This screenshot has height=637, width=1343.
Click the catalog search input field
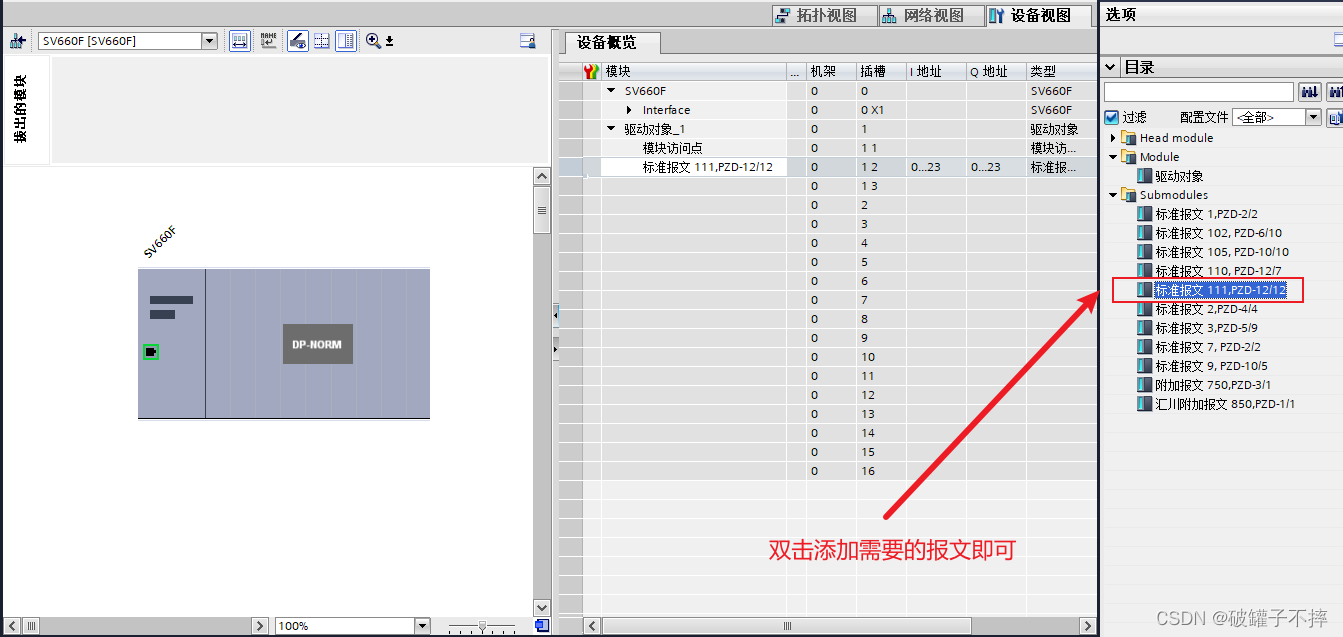coord(1199,92)
